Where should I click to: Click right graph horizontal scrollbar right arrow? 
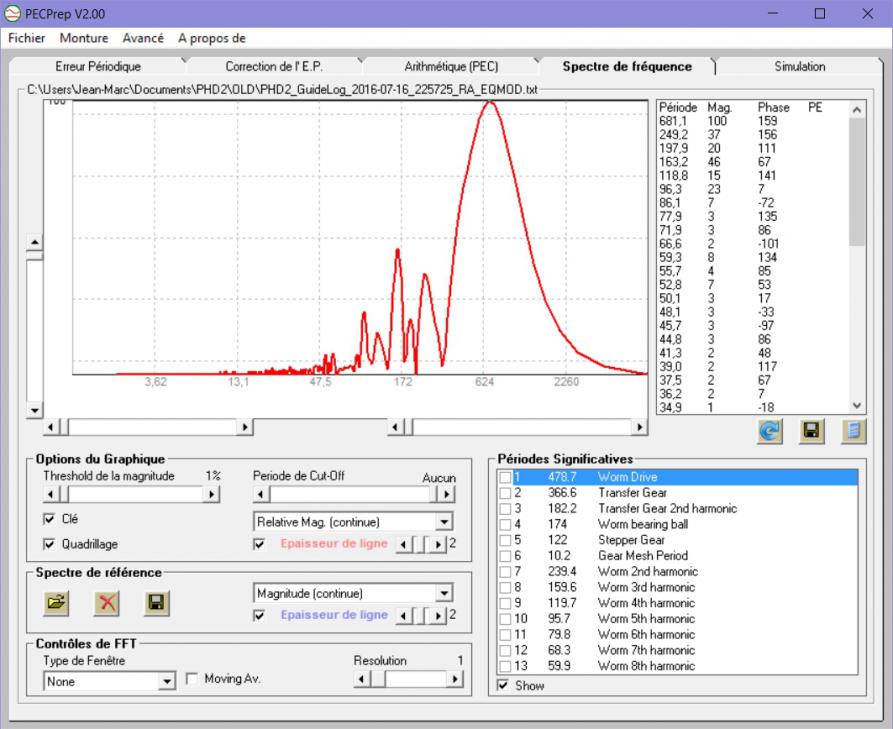[x=640, y=427]
